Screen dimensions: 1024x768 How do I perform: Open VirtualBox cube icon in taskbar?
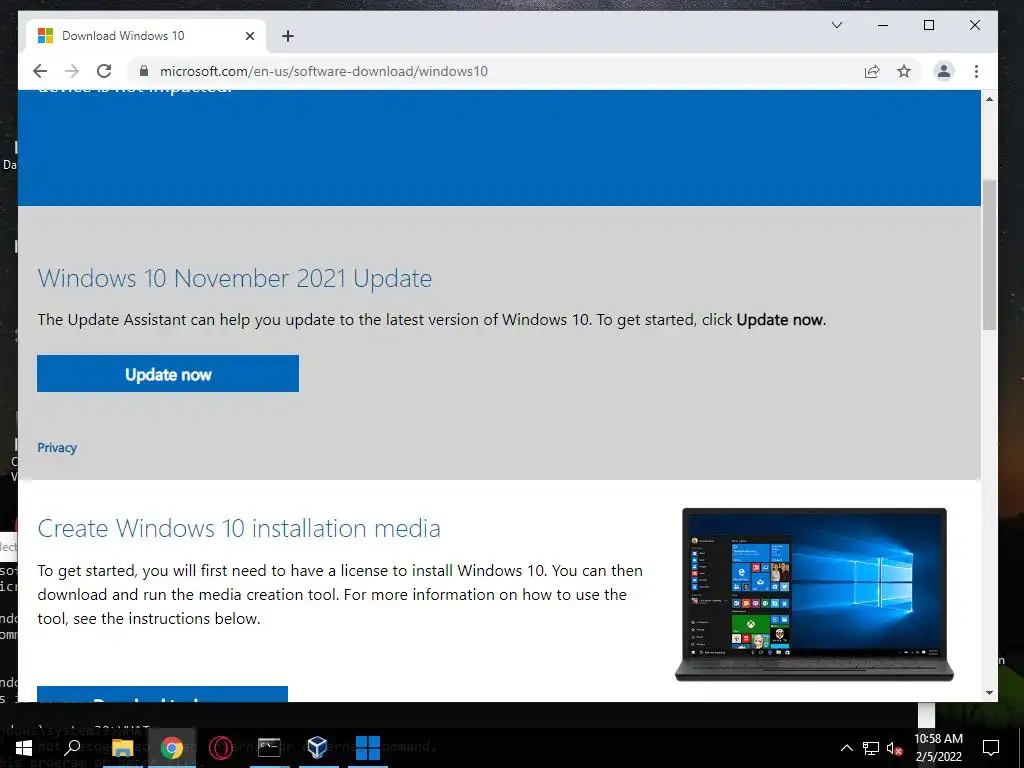pyautogui.click(x=317, y=748)
